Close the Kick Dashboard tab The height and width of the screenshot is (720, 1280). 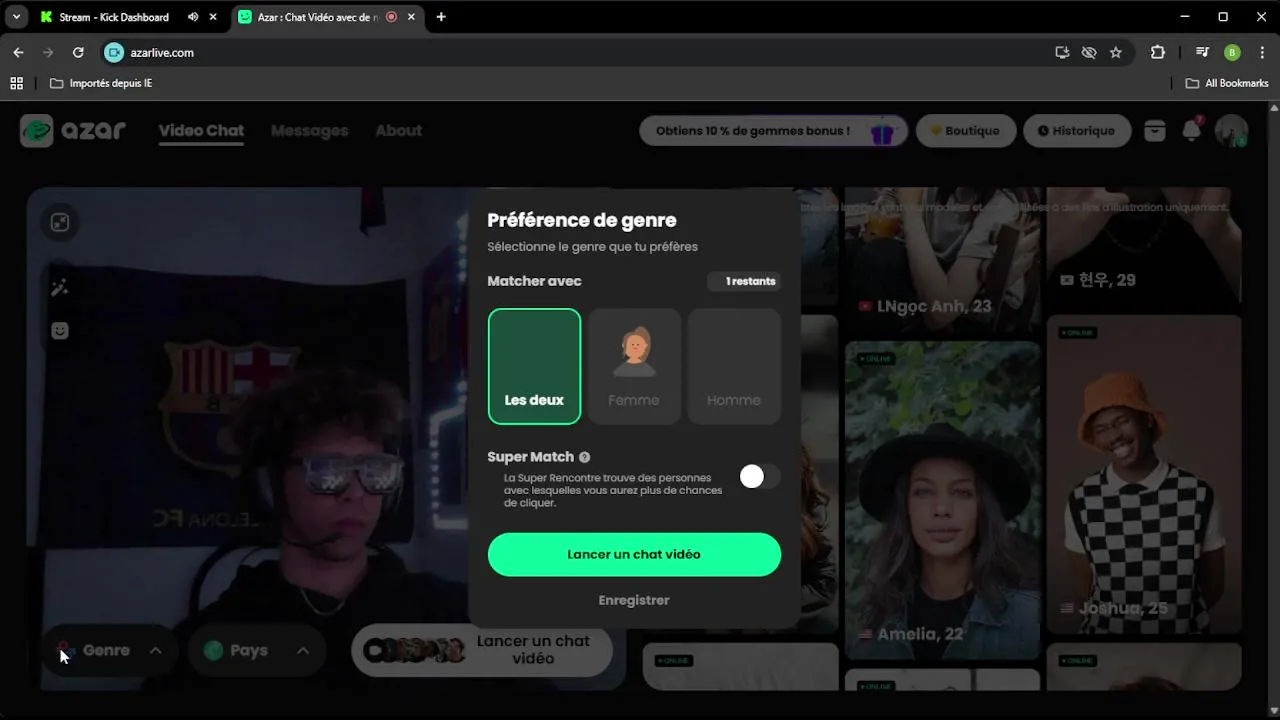click(x=213, y=17)
